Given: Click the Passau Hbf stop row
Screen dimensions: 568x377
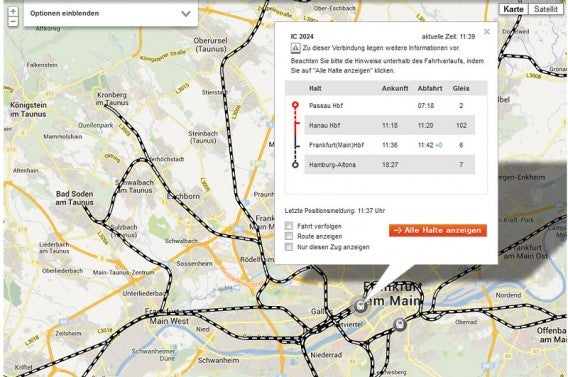Looking at the screenshot, I should click(x=389, y=105).
